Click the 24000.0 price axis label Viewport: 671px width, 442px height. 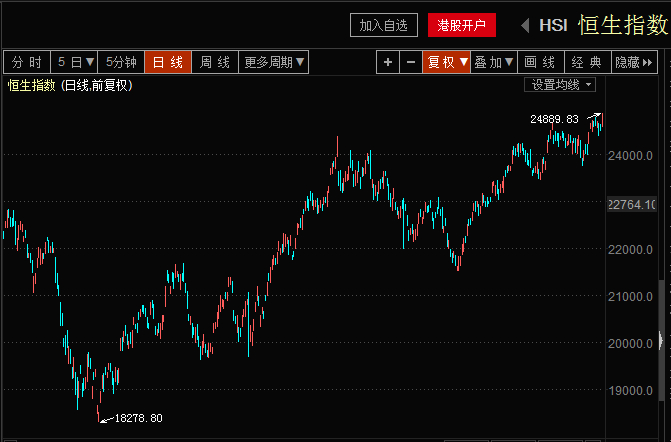click(x=630, y=155)
